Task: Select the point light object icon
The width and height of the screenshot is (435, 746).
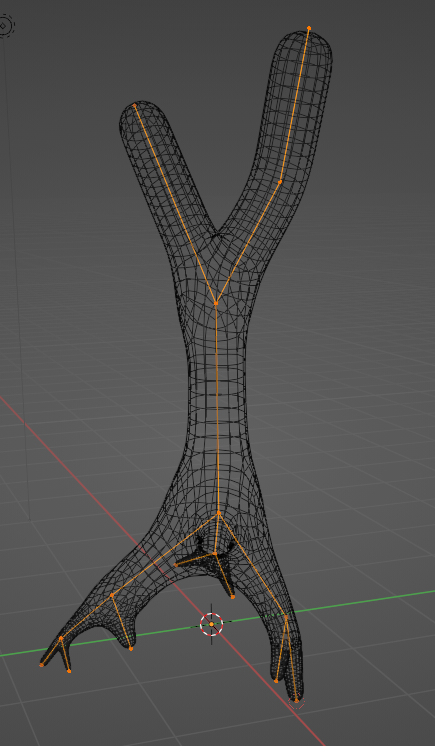Action: (x=5, y=25)
